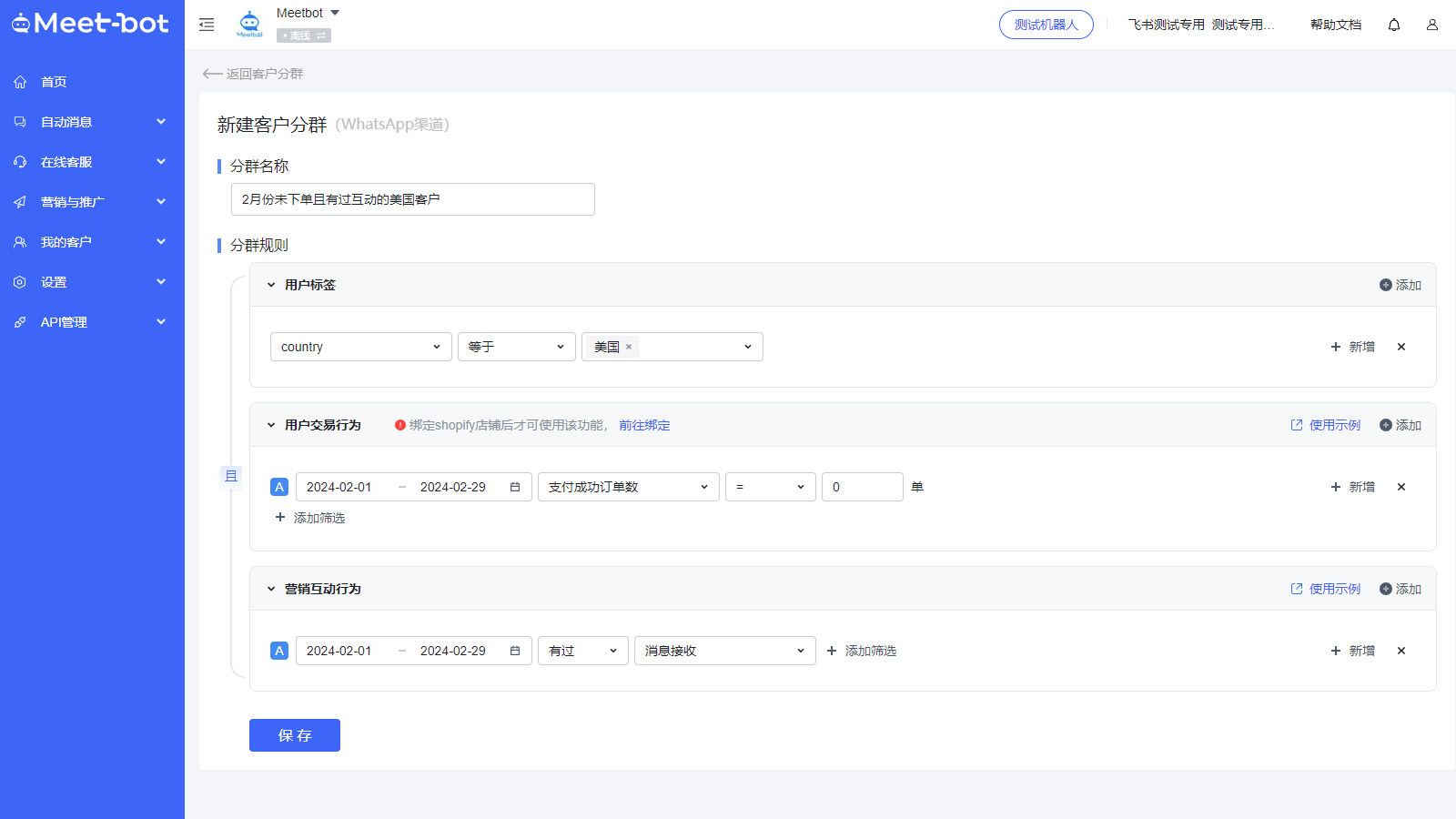Expand 营销与推广 in sidebar

click(x=91, y=202)
